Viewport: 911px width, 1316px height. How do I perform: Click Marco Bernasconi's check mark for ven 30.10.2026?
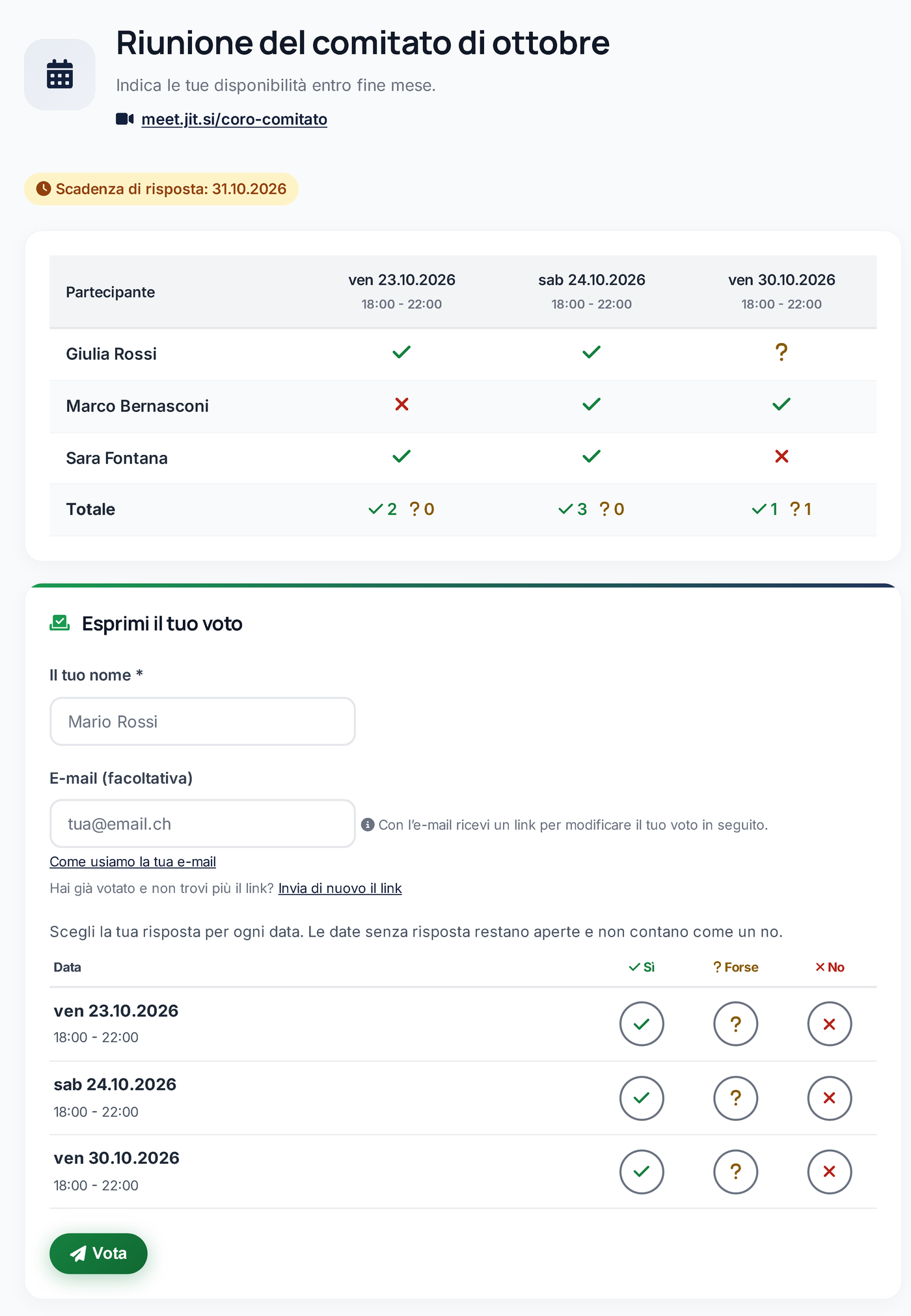pyautogui.click(x=782, y=404)
